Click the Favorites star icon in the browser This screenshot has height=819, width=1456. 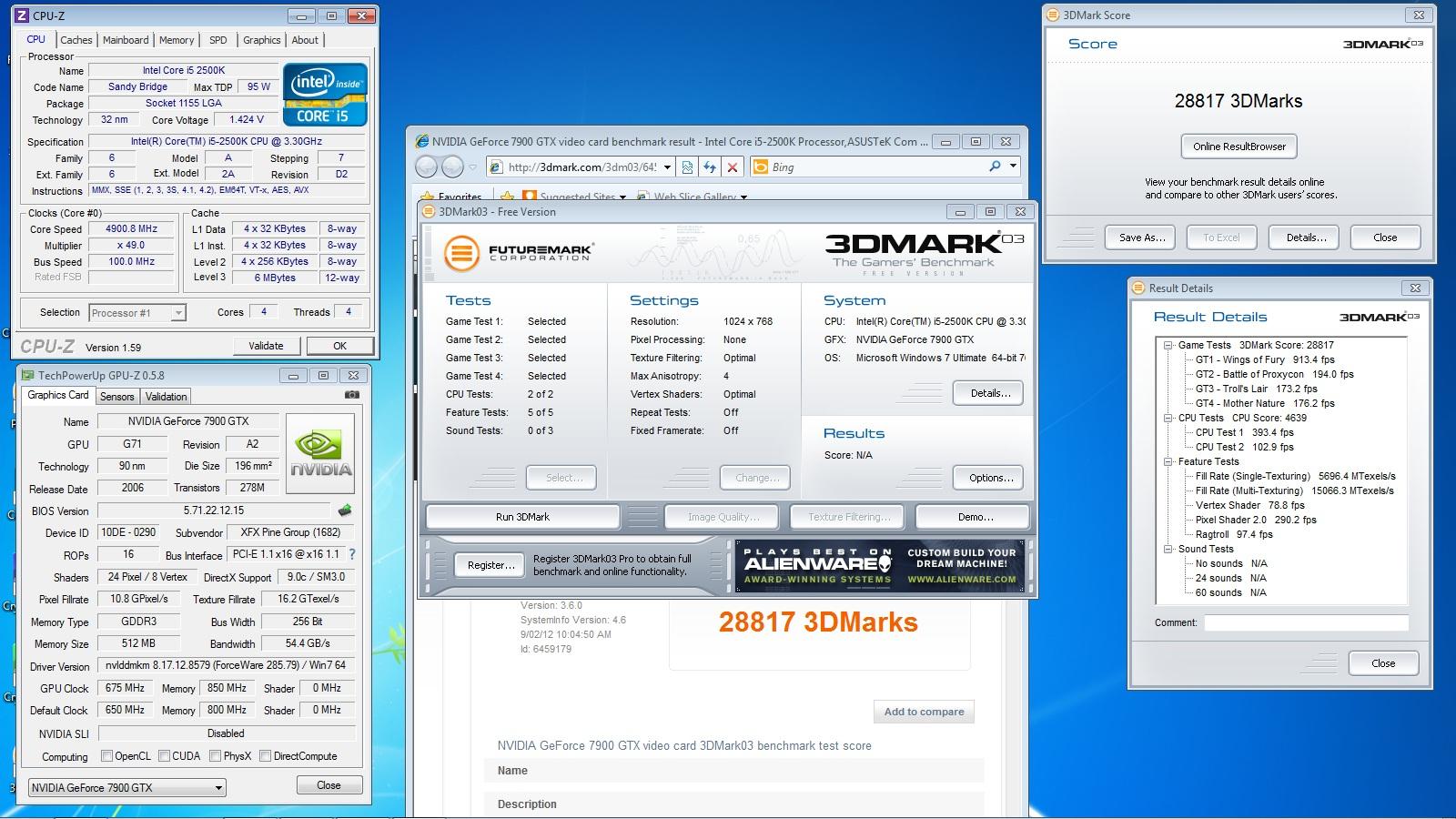pyautogui.click(x=426, y=197)
